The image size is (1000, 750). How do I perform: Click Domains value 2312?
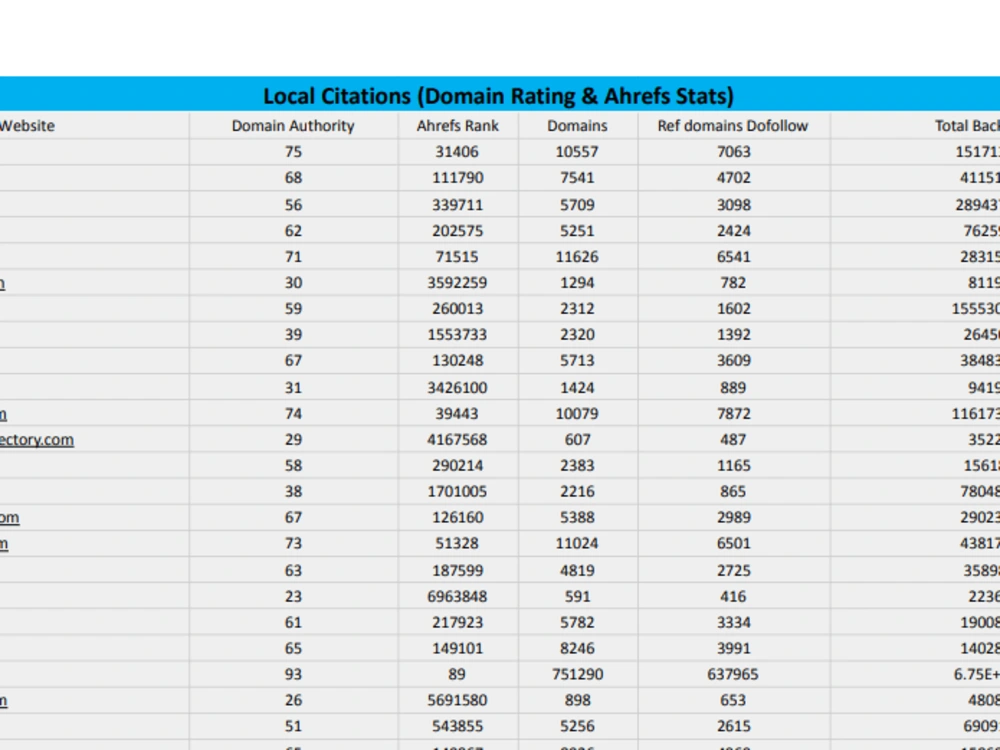[x=577, y=309]
